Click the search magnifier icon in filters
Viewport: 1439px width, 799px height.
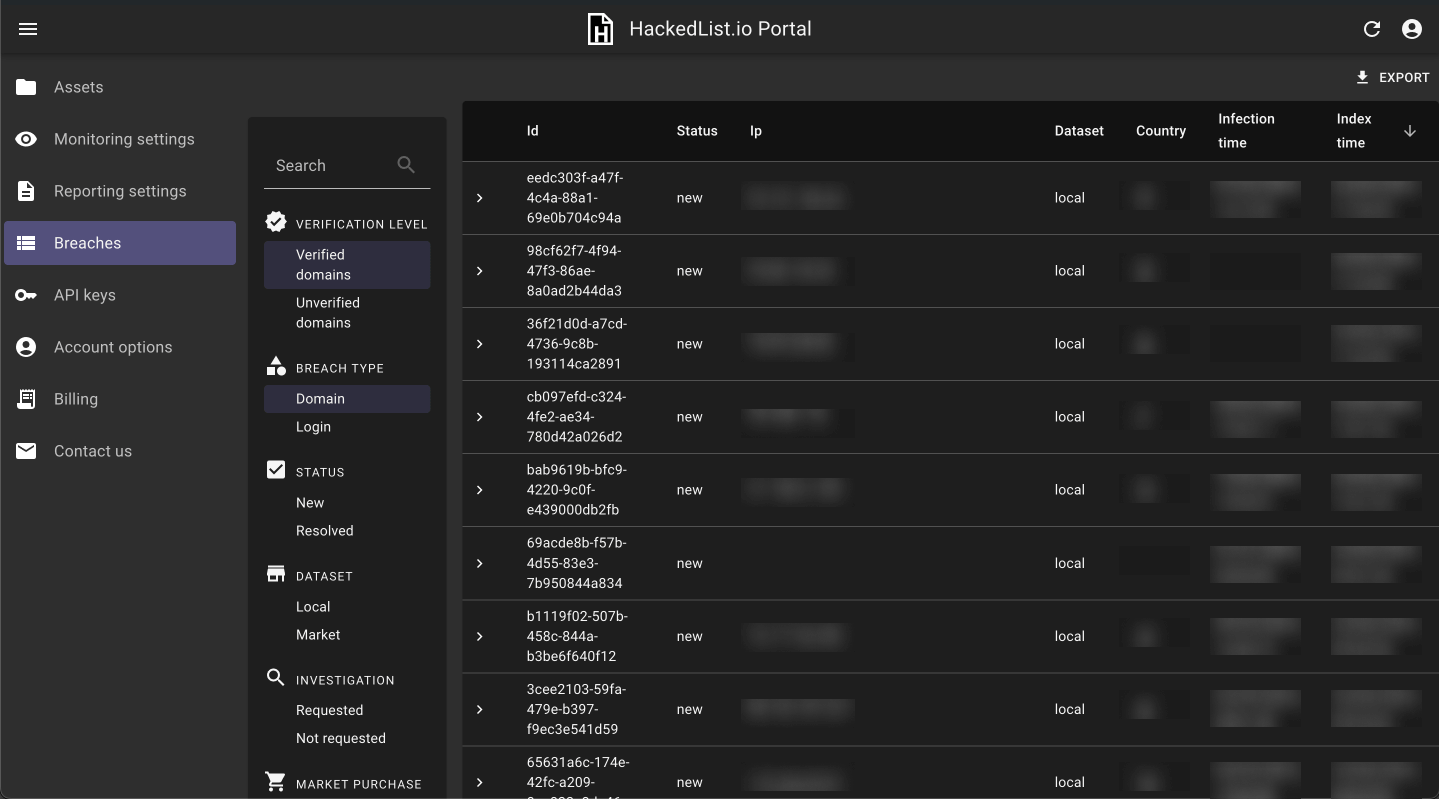click(406, 165)
